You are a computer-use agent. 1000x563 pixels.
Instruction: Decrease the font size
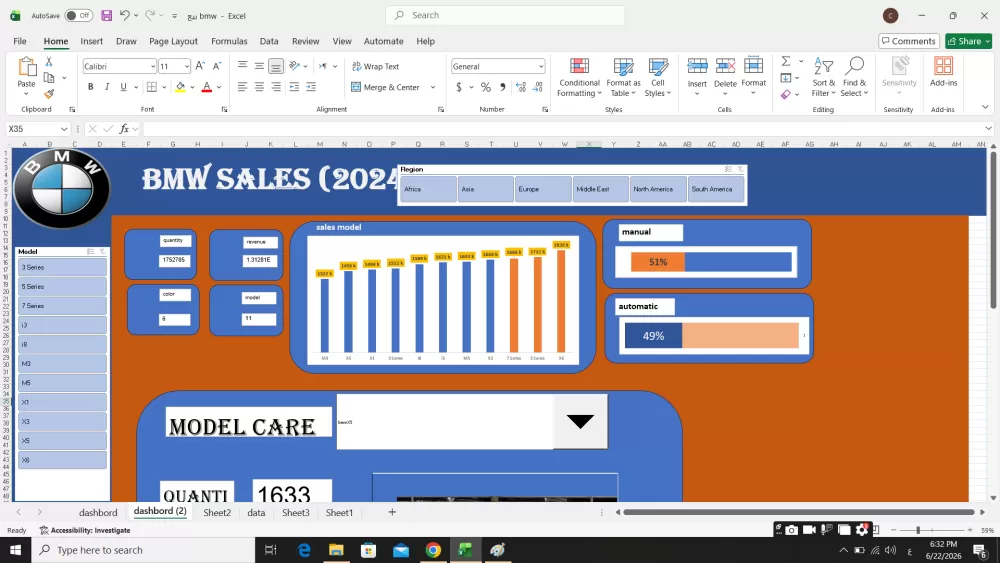[217, 66]
